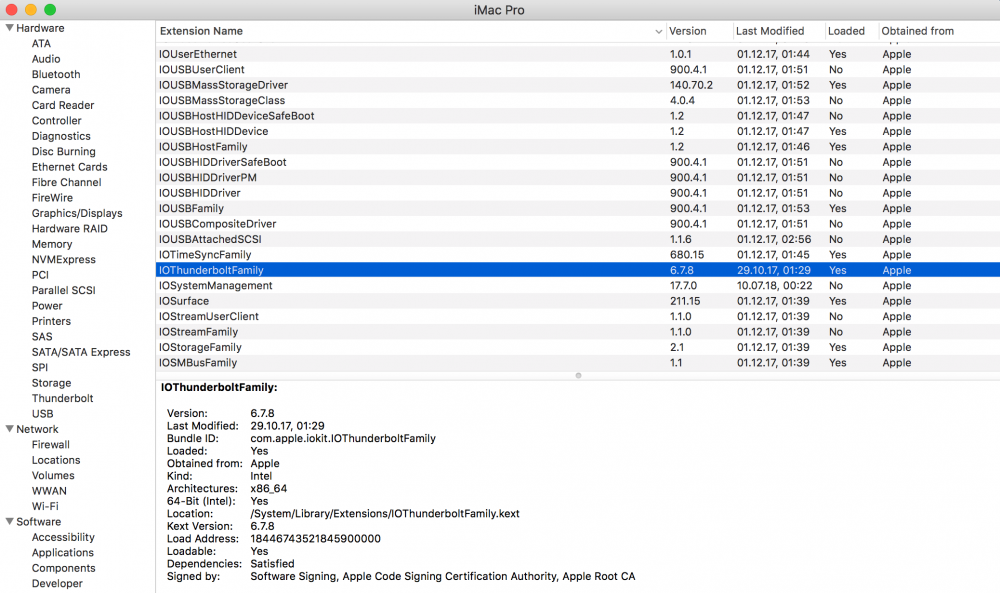Collapse the Hardware section triangle
Screen dimensions: 1000x593
click(x=10, y=28)
